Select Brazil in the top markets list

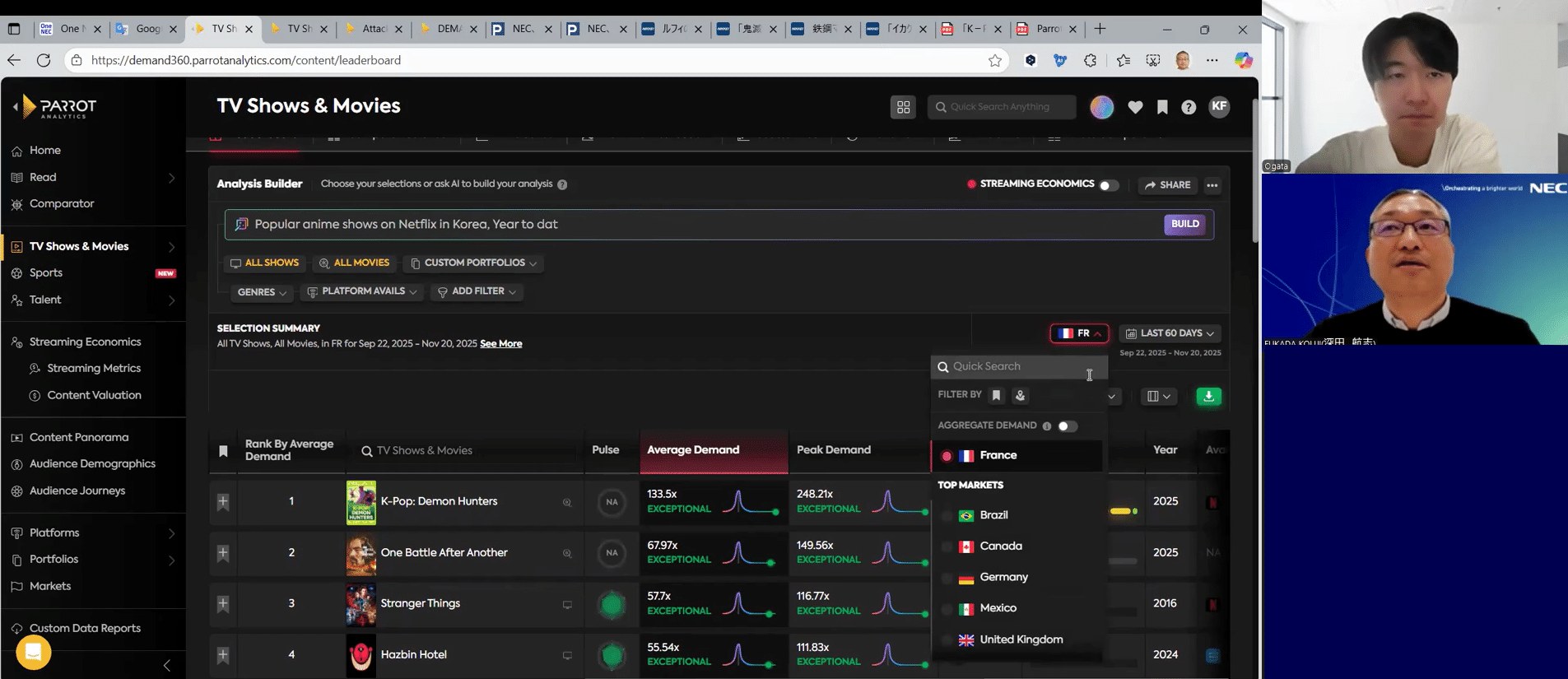[1017, 515]
